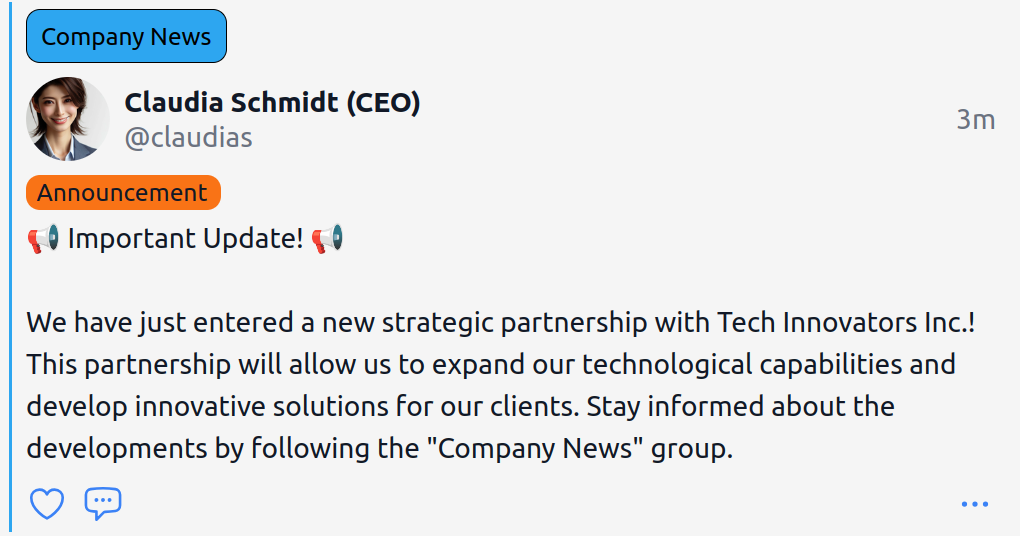Visit the @claudias handle link
1020x536 pixels.
coord(188,137)
